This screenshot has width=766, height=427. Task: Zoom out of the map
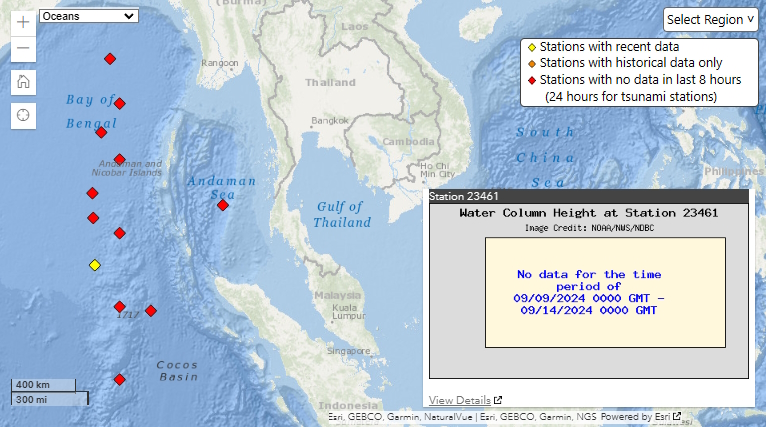[23, 48]
